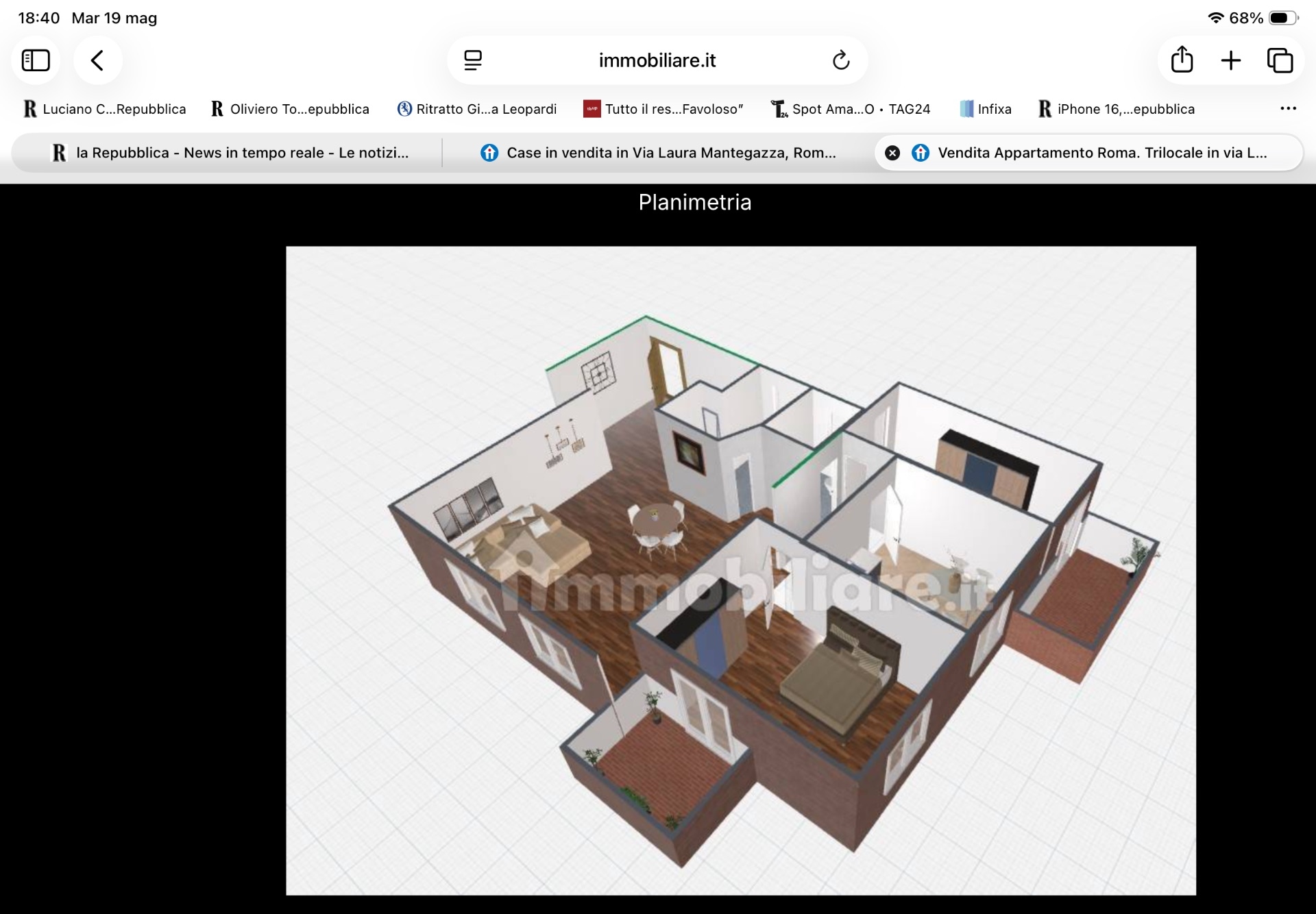Viewport: 1316px width, 914px height.
Task: Open the Safari sidebar panel
Action: click(x=36, y=60)
